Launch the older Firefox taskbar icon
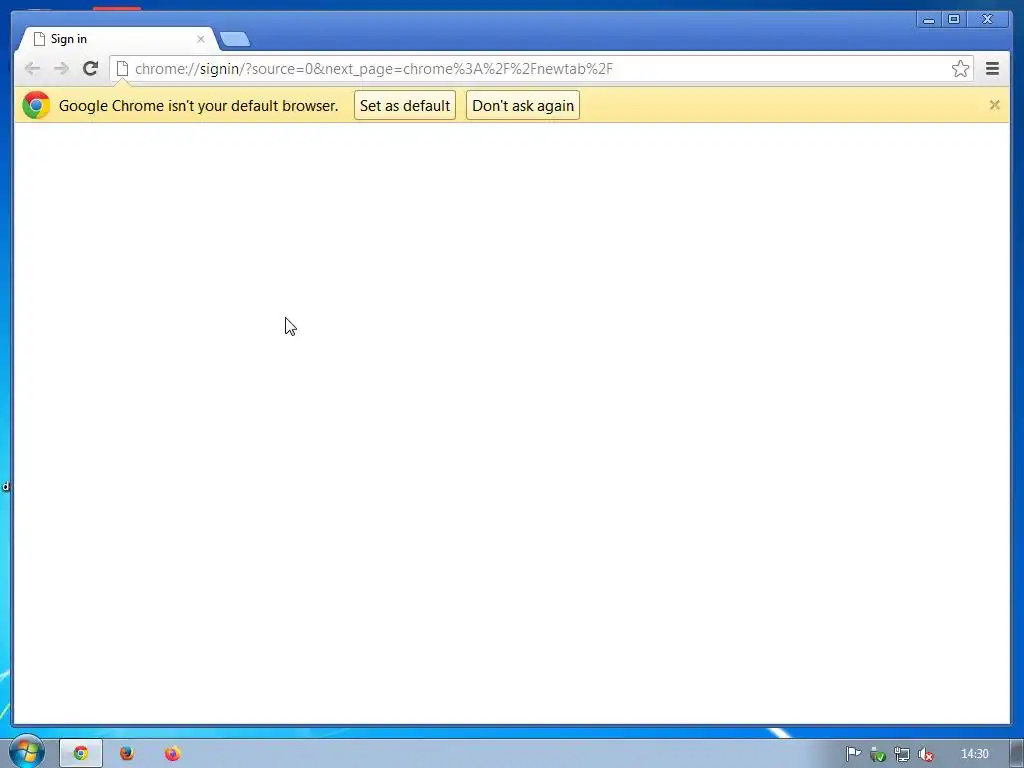 click(127, 754)
